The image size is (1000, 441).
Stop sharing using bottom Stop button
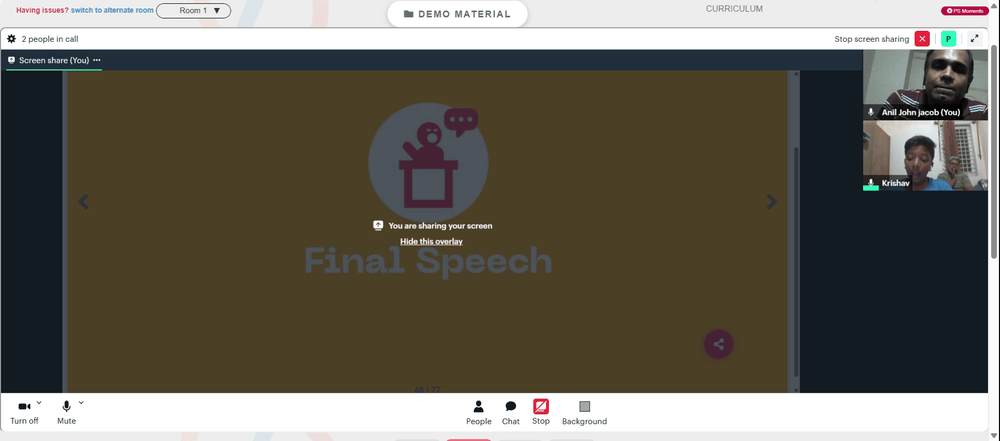tap(541, 412)
